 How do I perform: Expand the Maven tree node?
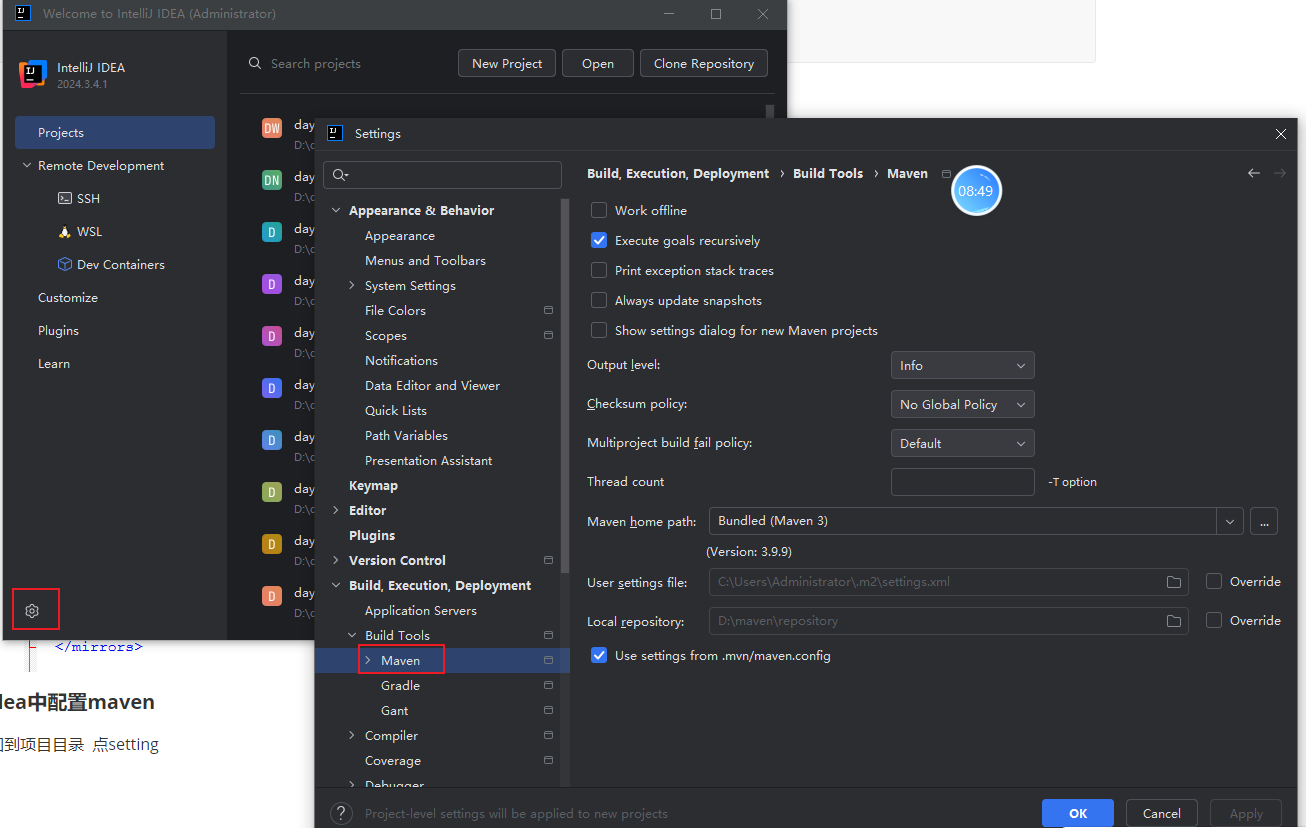[x=368, y=660]
